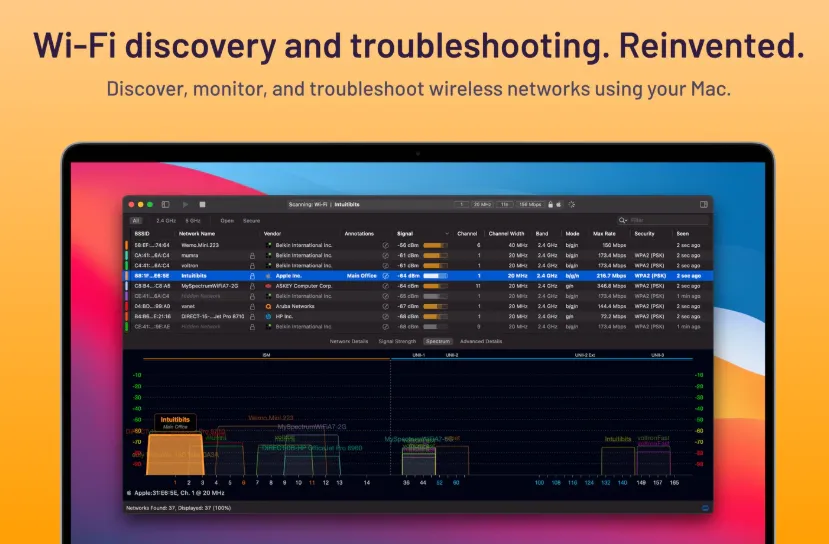Click the Belkin vendor icon in Wemo.Mini.223 row
This screenshot has height=544, width=829.
pos(269,245)
